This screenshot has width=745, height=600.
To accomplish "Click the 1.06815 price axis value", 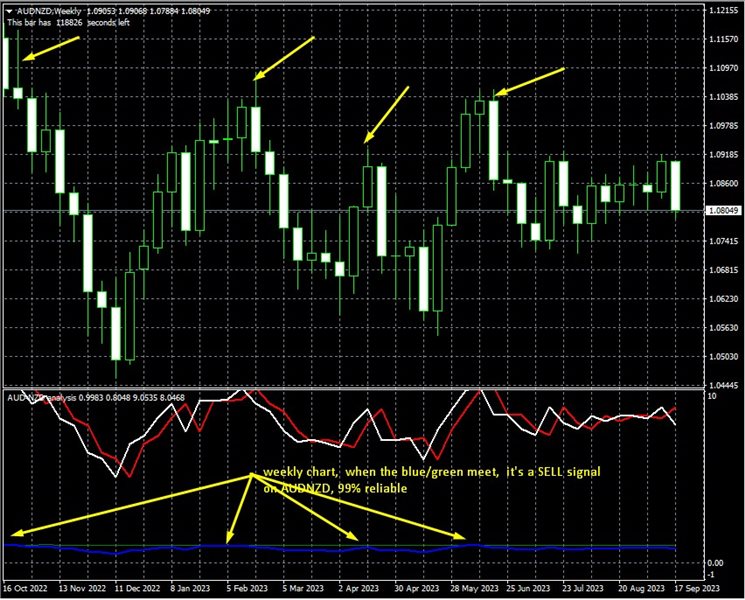I will click(723, 270).
